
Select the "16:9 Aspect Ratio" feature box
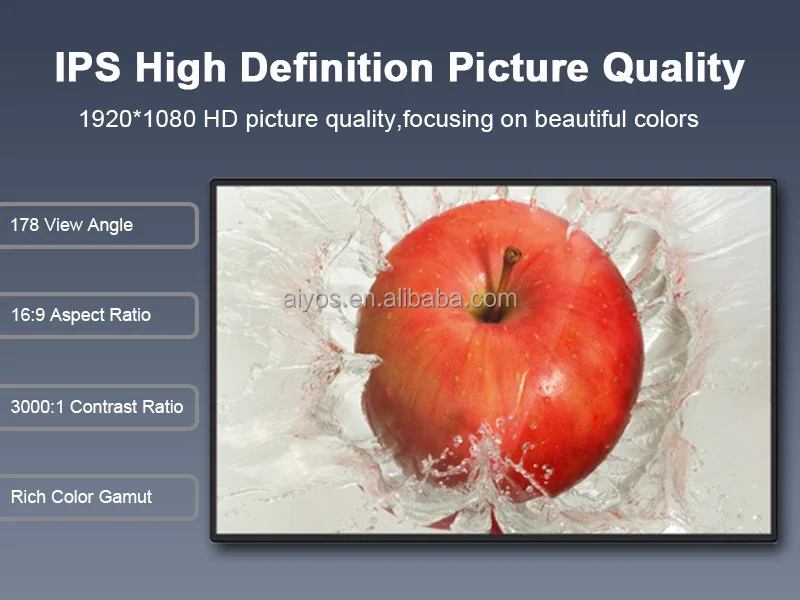pyautogui.click(x=99, y=315)
